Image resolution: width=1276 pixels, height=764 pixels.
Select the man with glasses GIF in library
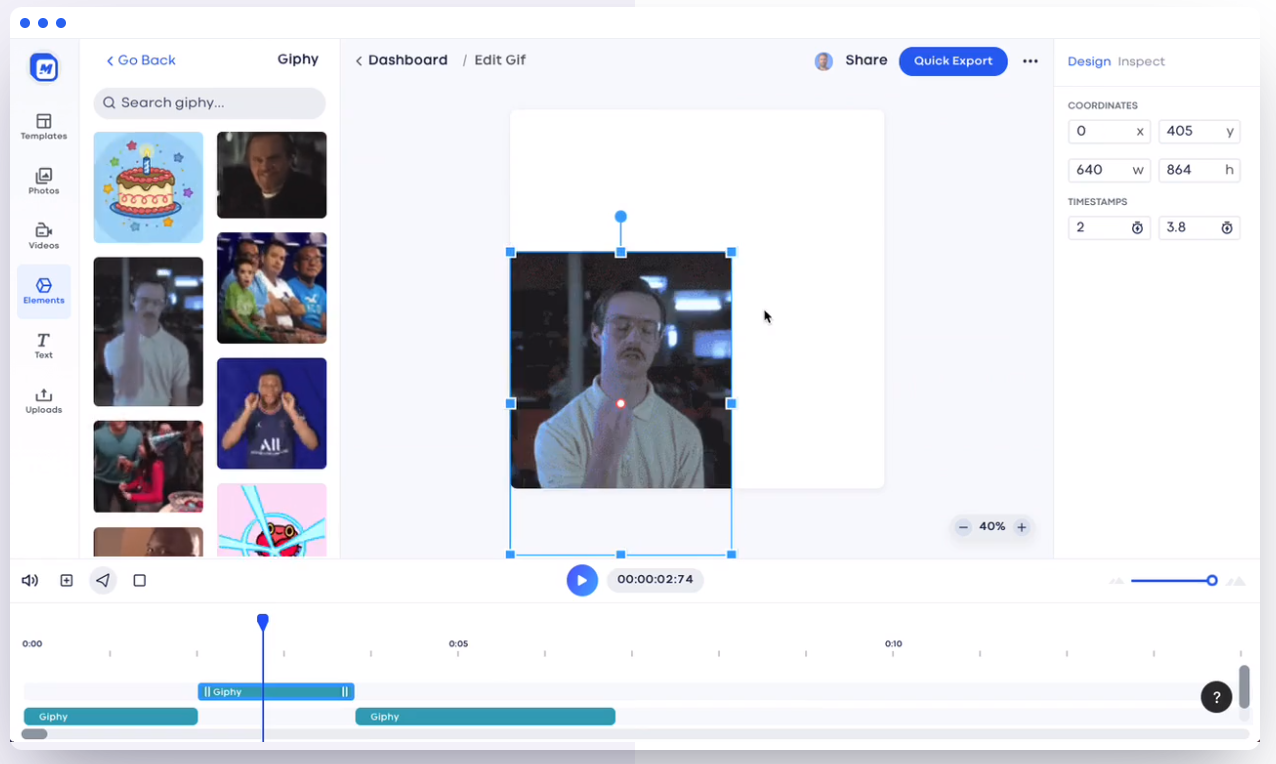(x=148, y=332)
